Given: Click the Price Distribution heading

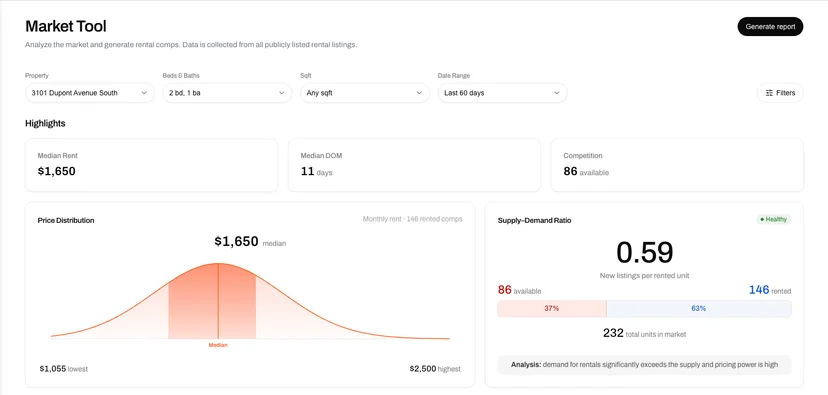Looking at the screenshot, I should [x=66, y=220].
